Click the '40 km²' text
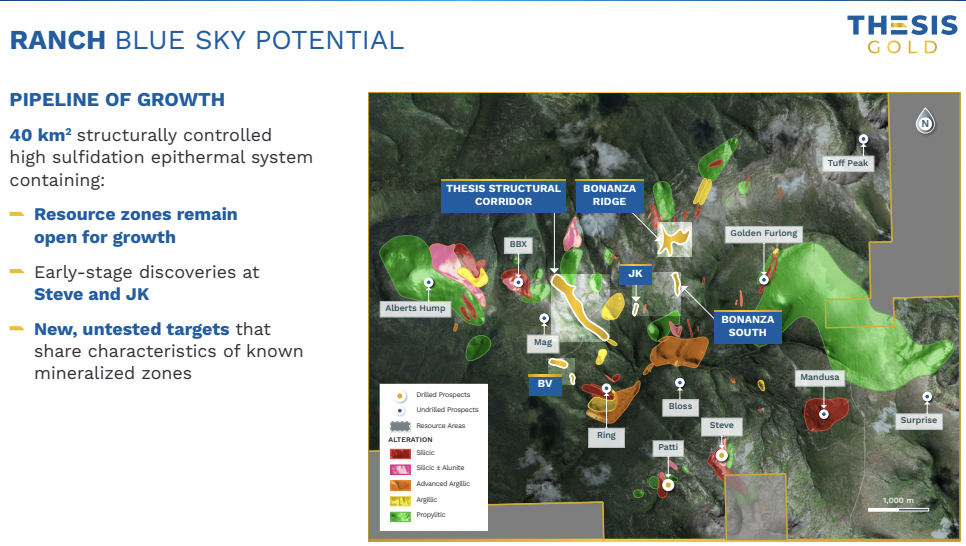The image size is (966, 546). pyautogui.click(x=41, y=135)
